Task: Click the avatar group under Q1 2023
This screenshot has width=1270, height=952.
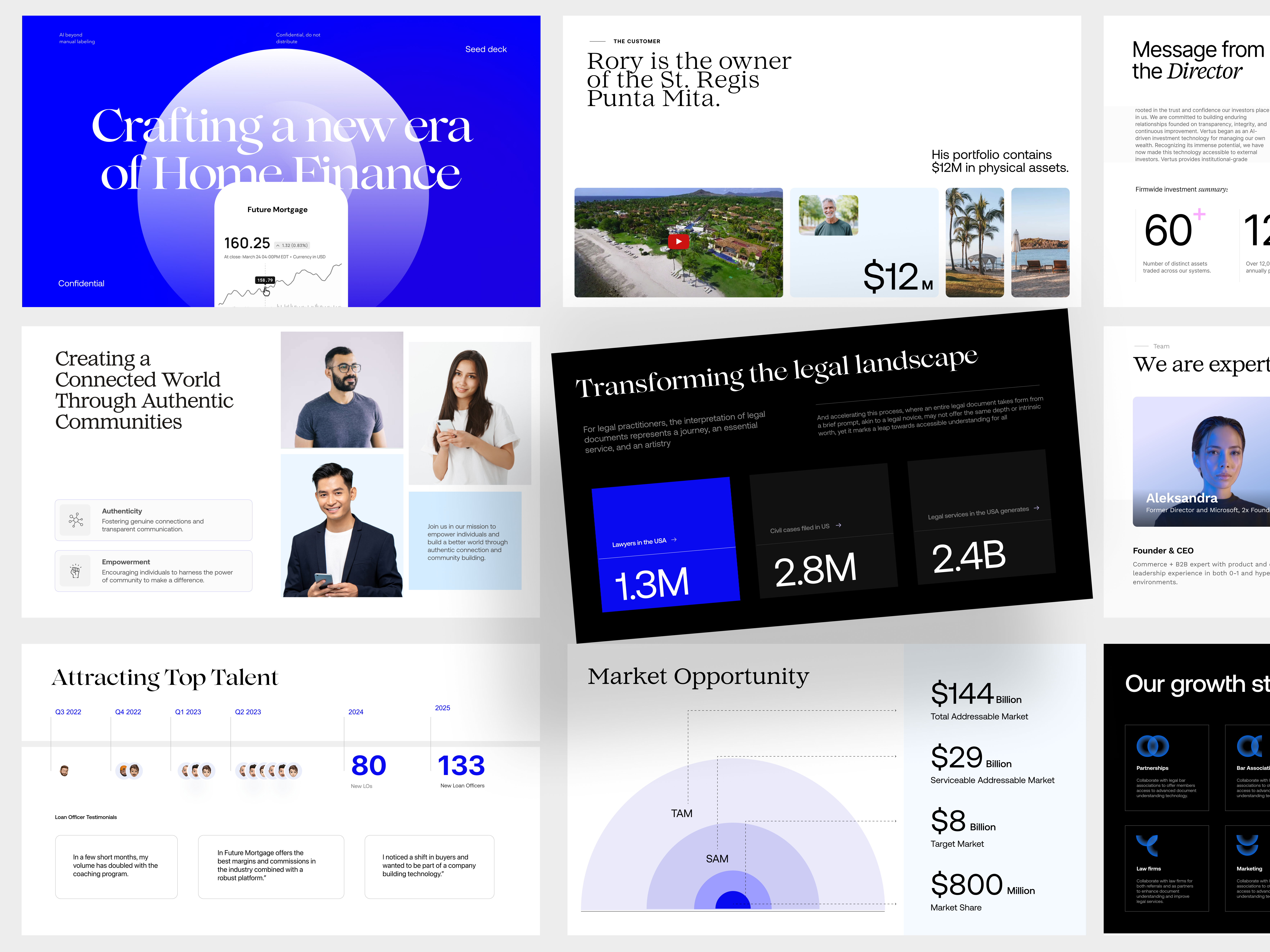Action: point(196,771)
